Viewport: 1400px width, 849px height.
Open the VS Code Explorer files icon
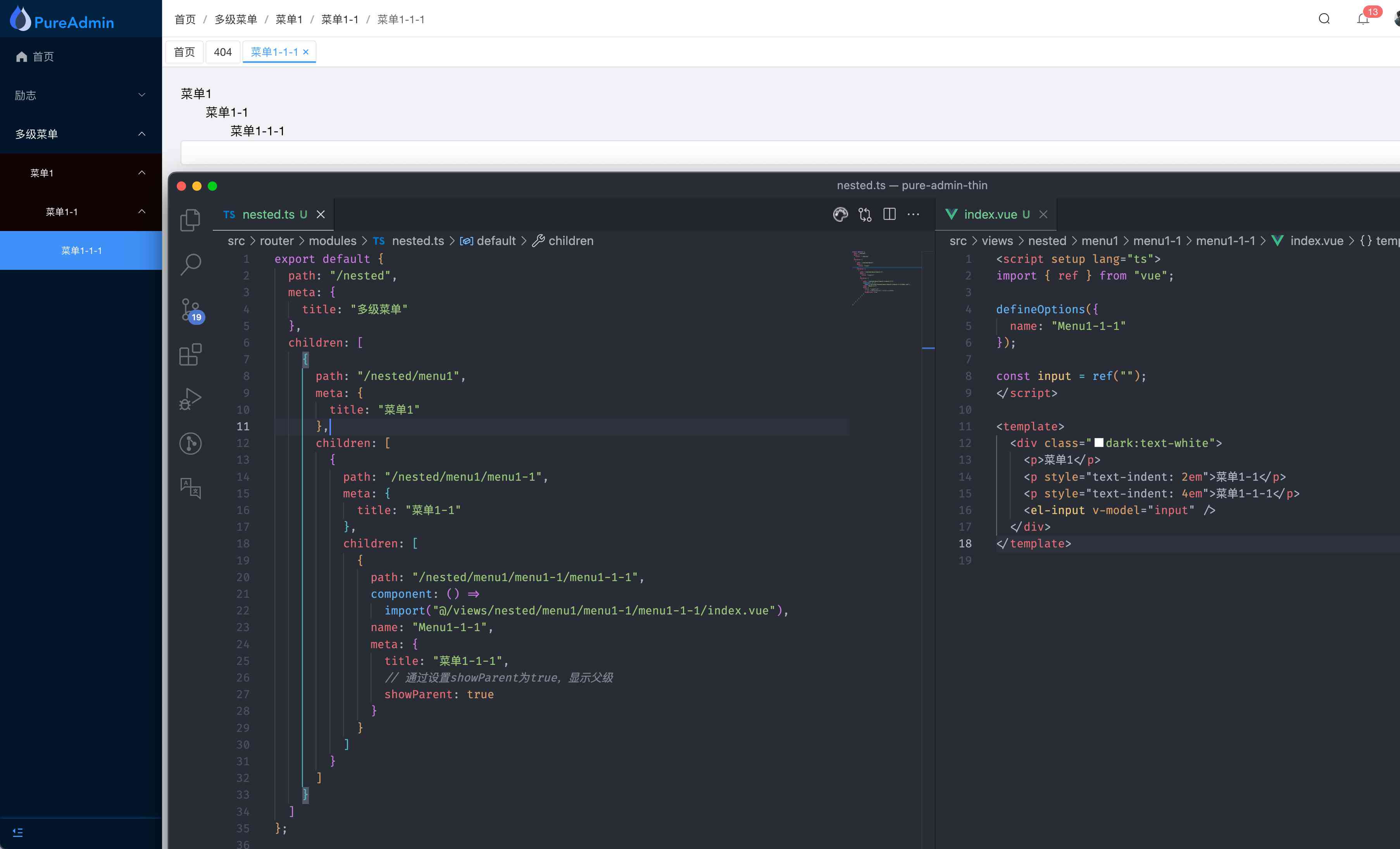(x=190, y=220)
